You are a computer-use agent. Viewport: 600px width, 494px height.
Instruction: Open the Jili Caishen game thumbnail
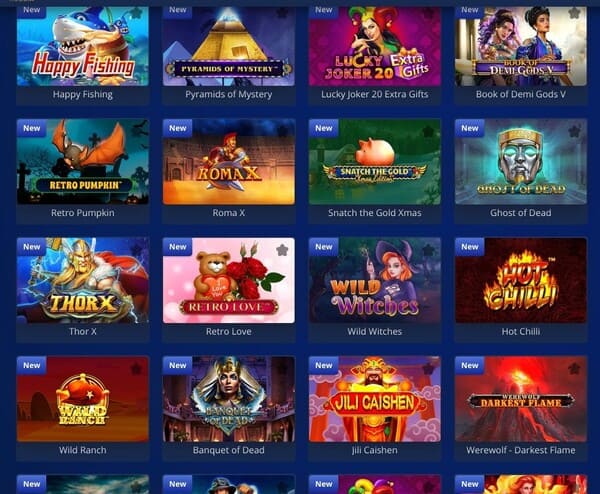pyautogui.click(x=375, y=399)
